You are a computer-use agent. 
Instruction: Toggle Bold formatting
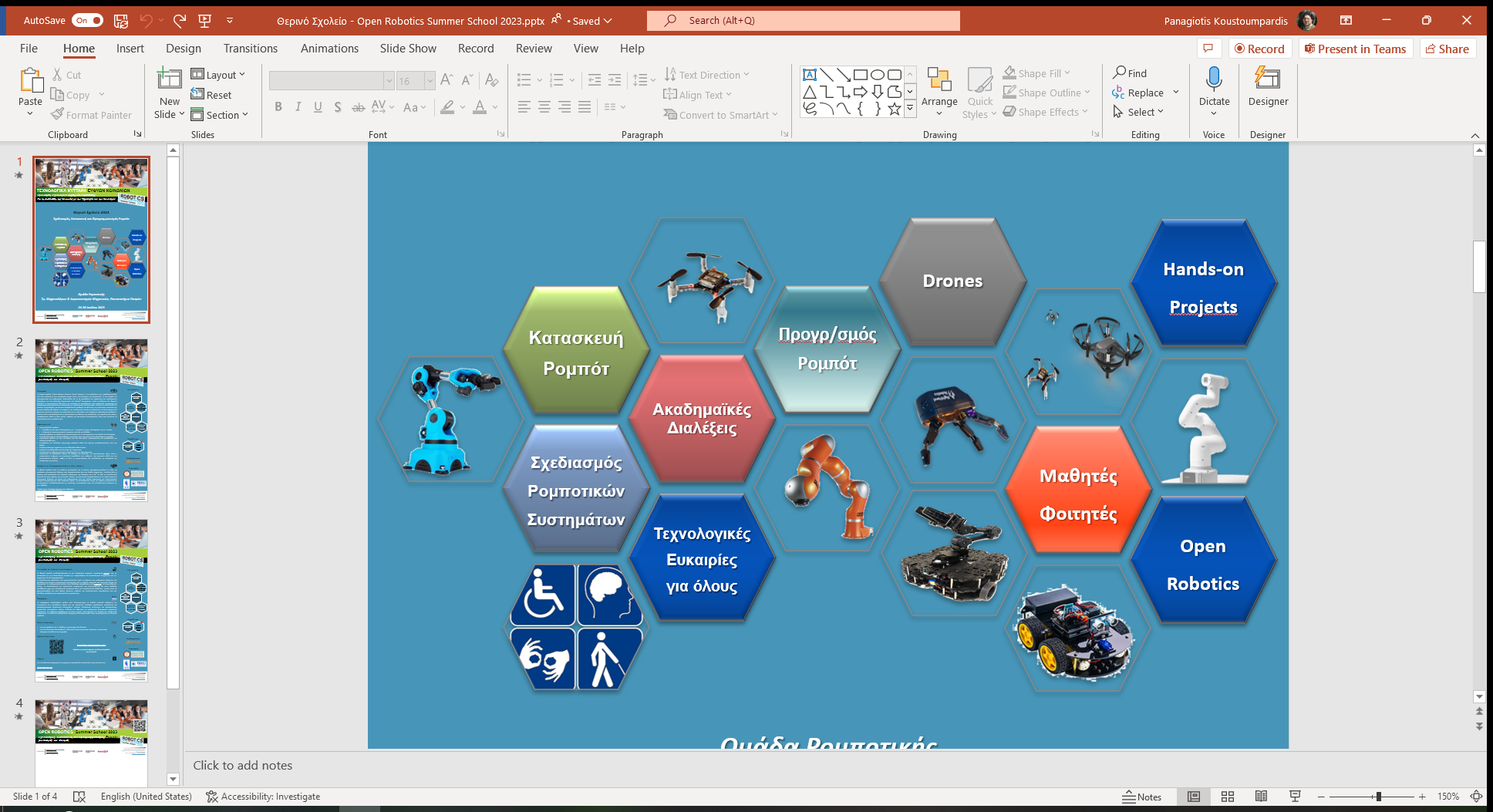pyautogui.click(x=278, y=107)
